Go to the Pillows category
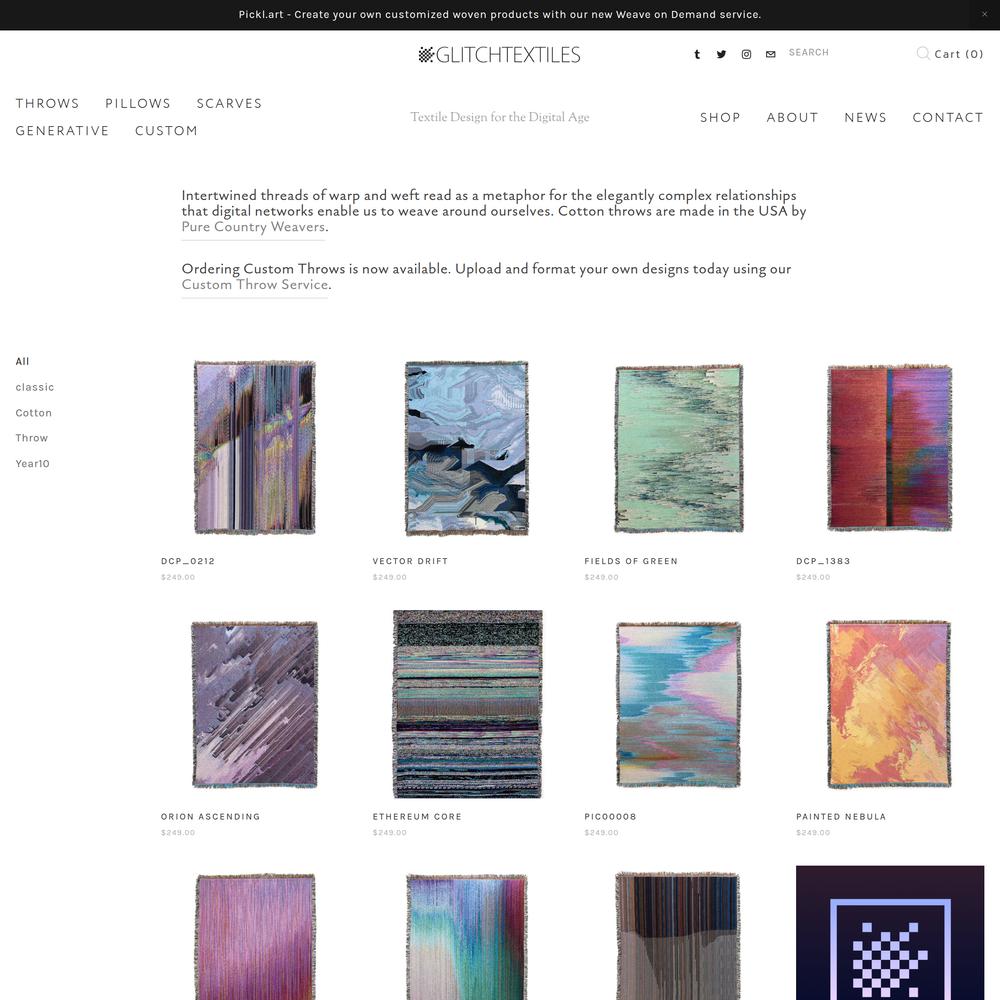1000x1000 pixels. 138,103
